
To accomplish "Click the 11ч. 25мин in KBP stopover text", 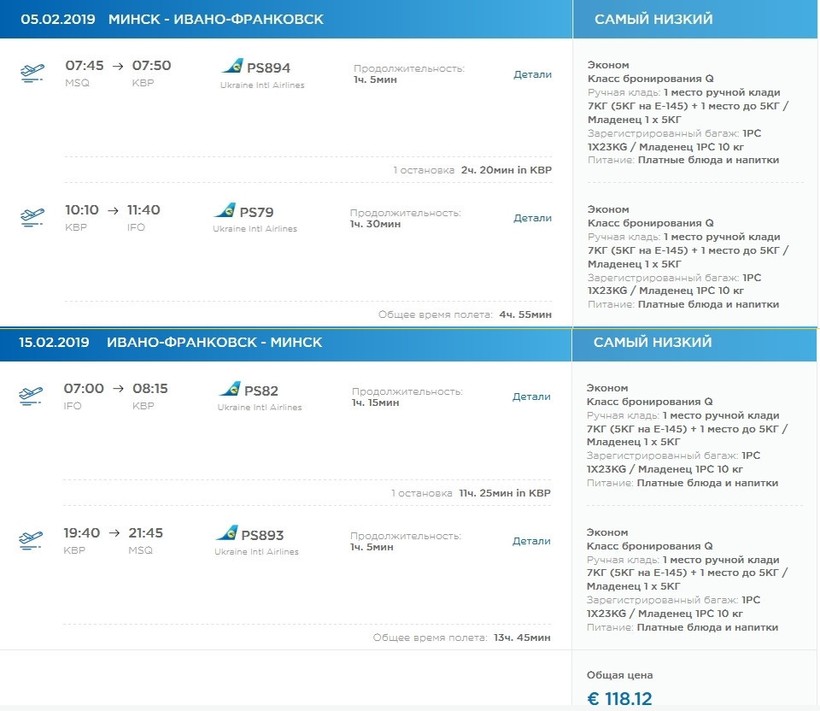I will tap(504, 493).
